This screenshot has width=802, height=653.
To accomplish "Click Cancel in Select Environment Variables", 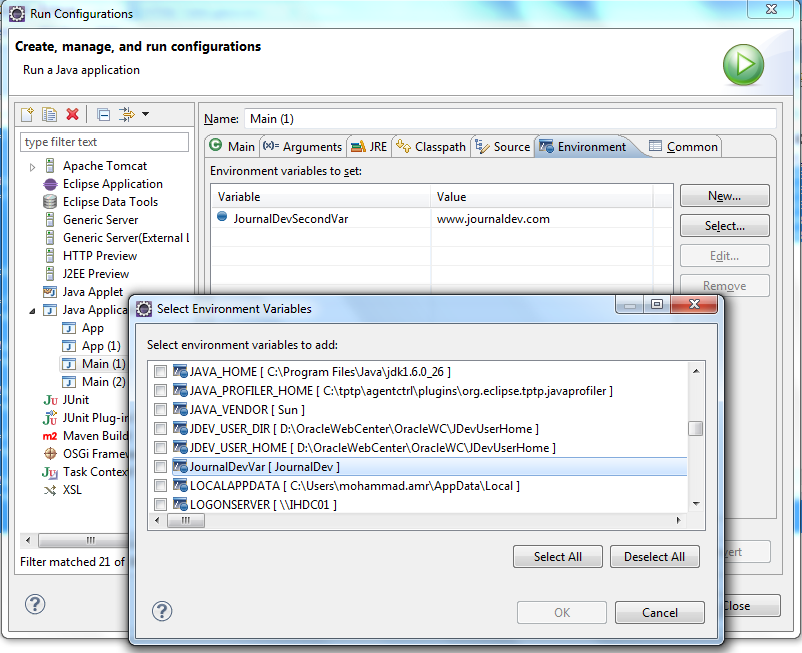I will 659,613.
